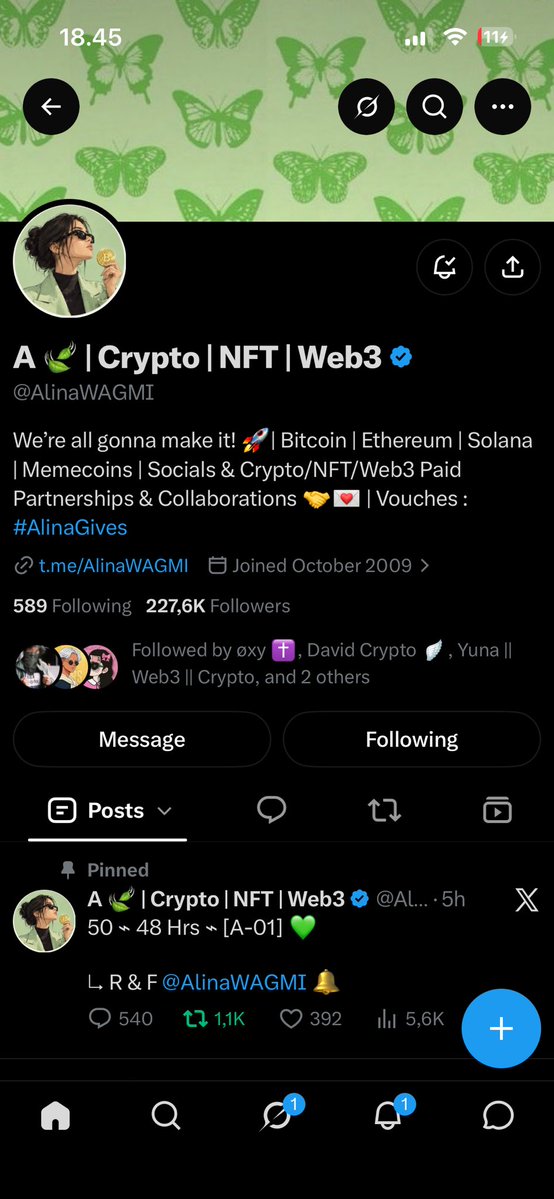The width and height of the screenshot is (554, 1199).
Task: Toggle the notification bell for this profile
Action: click(x=445, y=267)
